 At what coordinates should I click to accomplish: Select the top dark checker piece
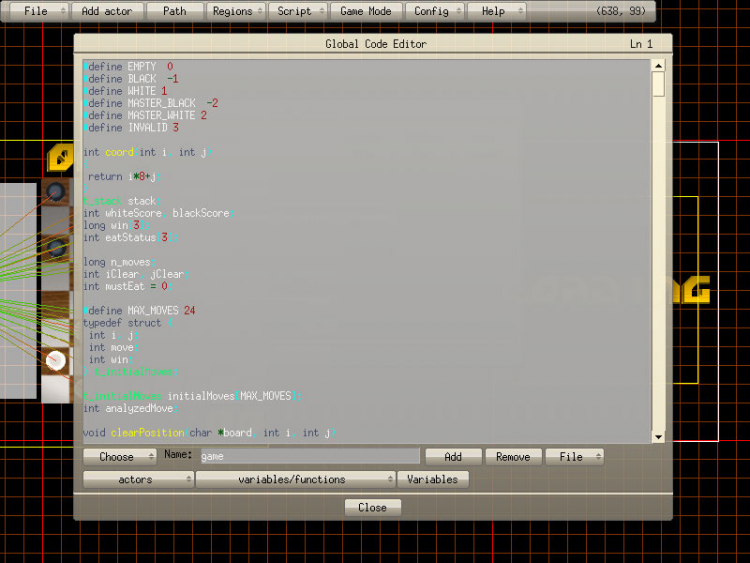click(x=55, y=192)
